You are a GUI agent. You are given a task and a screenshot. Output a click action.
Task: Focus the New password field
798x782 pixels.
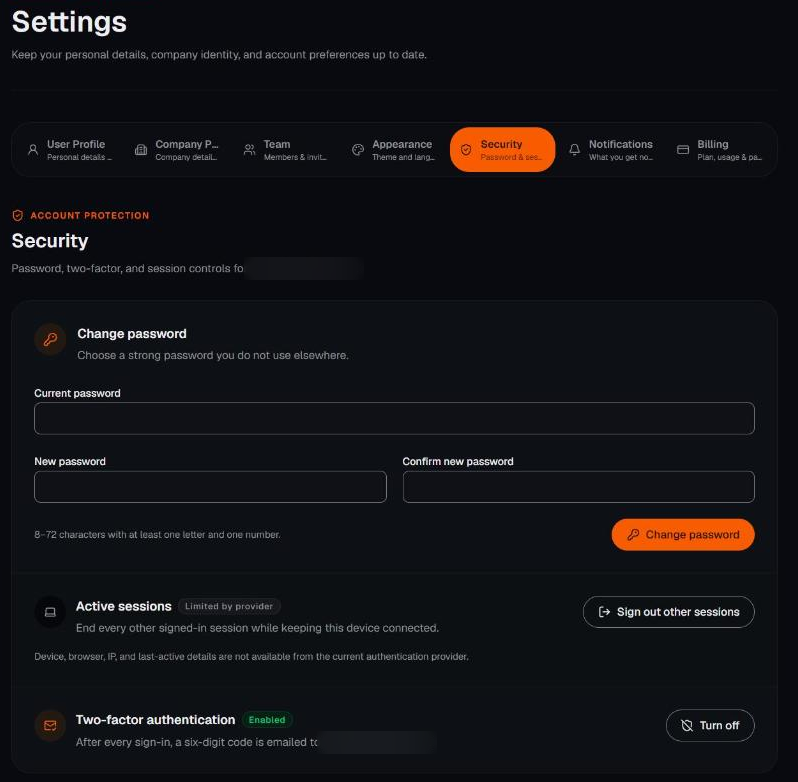pyautogui.click(x=210, y=487)
